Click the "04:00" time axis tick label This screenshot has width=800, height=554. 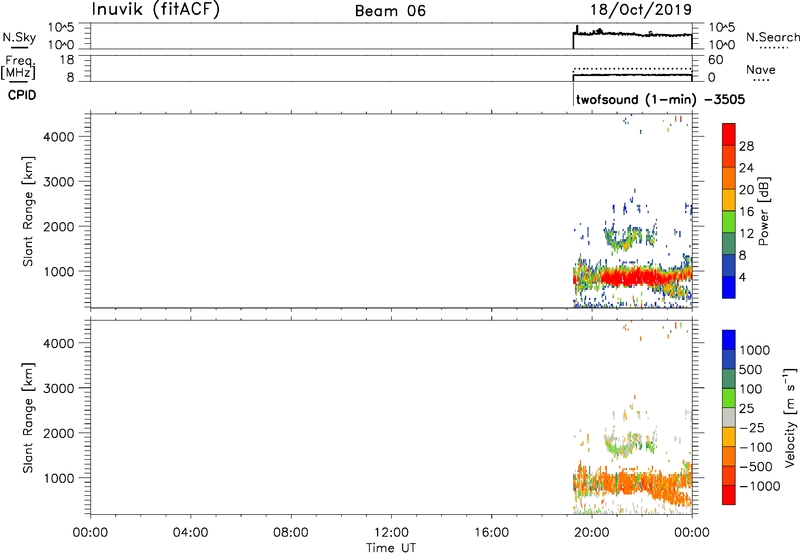tap(190, 533)
